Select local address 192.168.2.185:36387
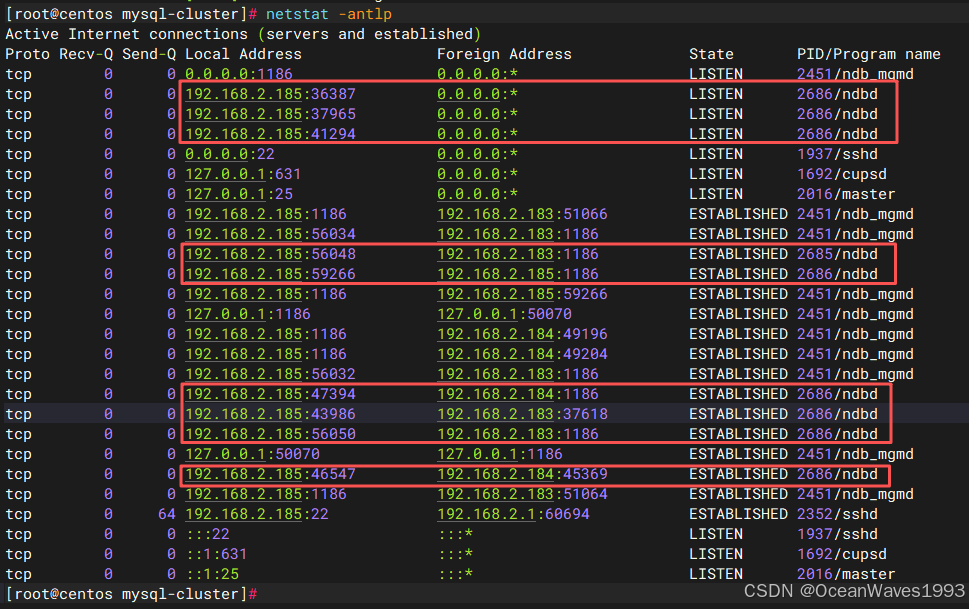The width and height of the screenshot is (969, 609). point(270,94)
